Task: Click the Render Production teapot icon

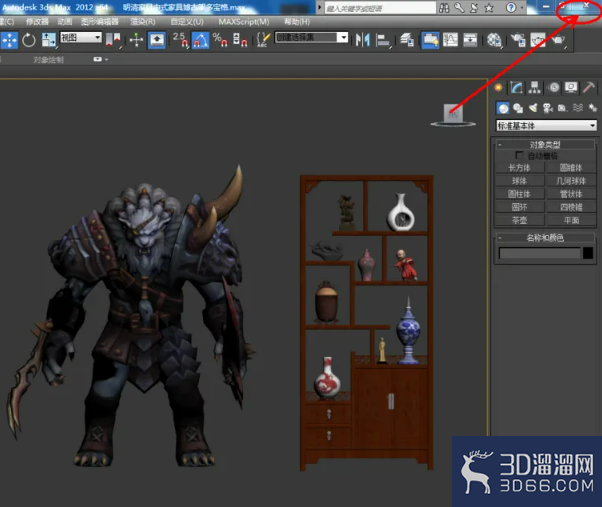Action: point(558,40)
